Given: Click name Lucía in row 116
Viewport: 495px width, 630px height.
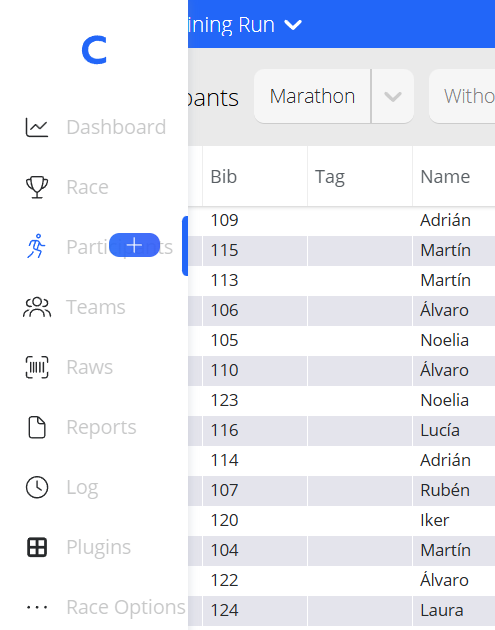Looking at the screenshot, I should click(440, 431).
